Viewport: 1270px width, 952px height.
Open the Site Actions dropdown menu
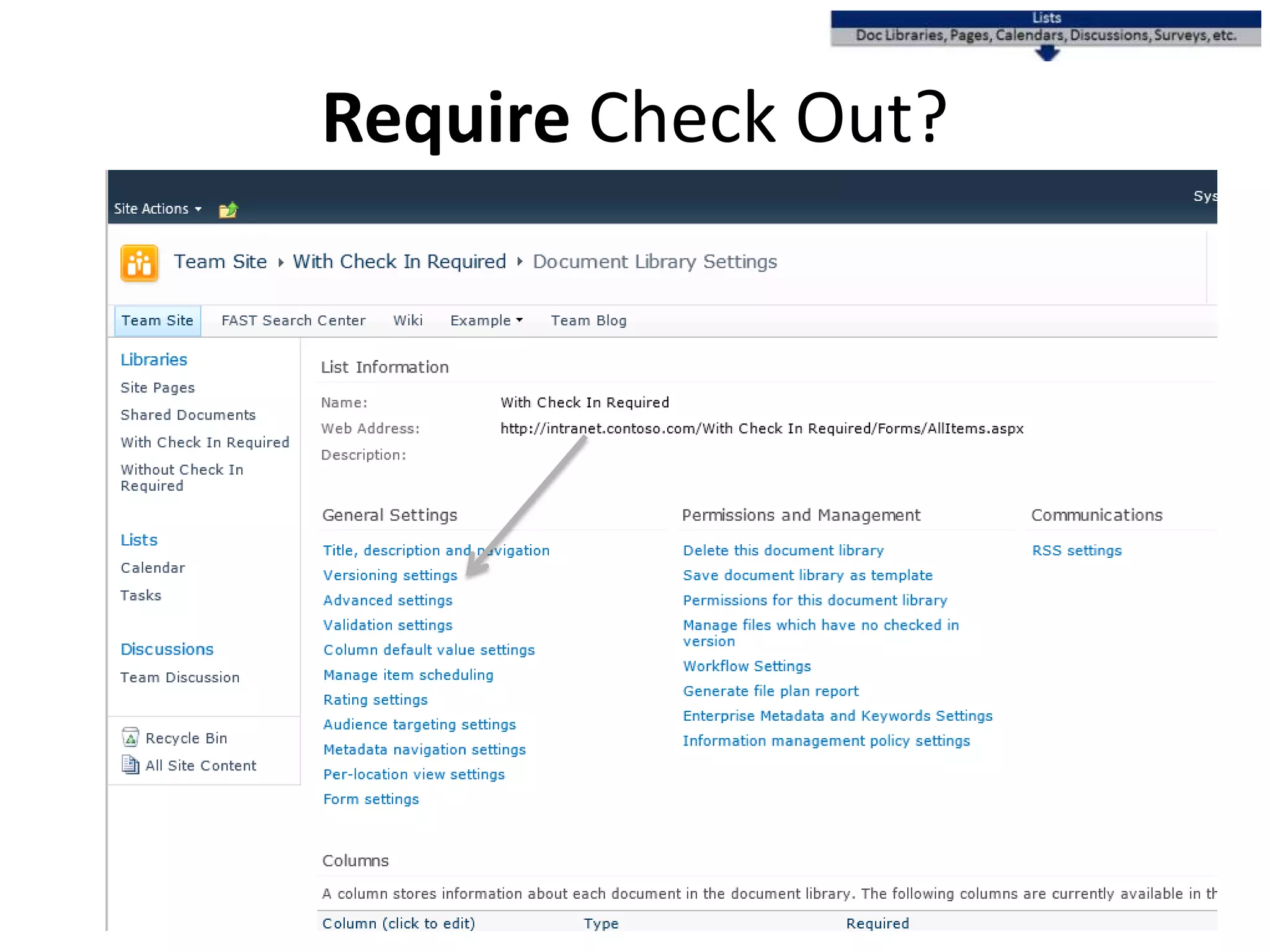pos(158,209)
